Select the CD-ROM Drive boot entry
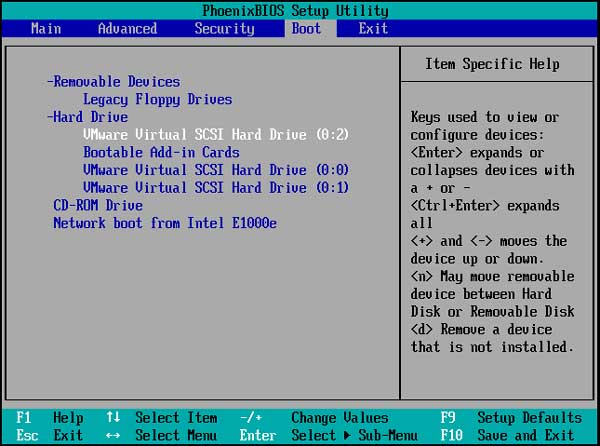 click(x=98, y=206)
